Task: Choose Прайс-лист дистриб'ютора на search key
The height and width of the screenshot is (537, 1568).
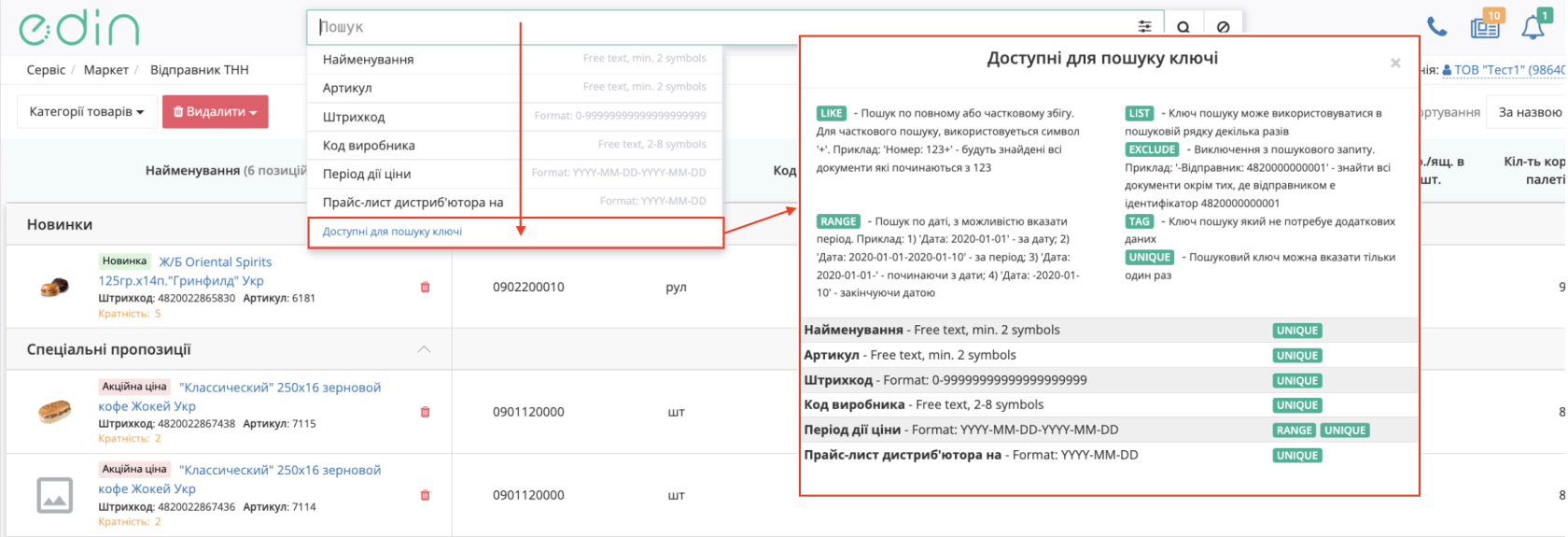Action: [515, 202]
